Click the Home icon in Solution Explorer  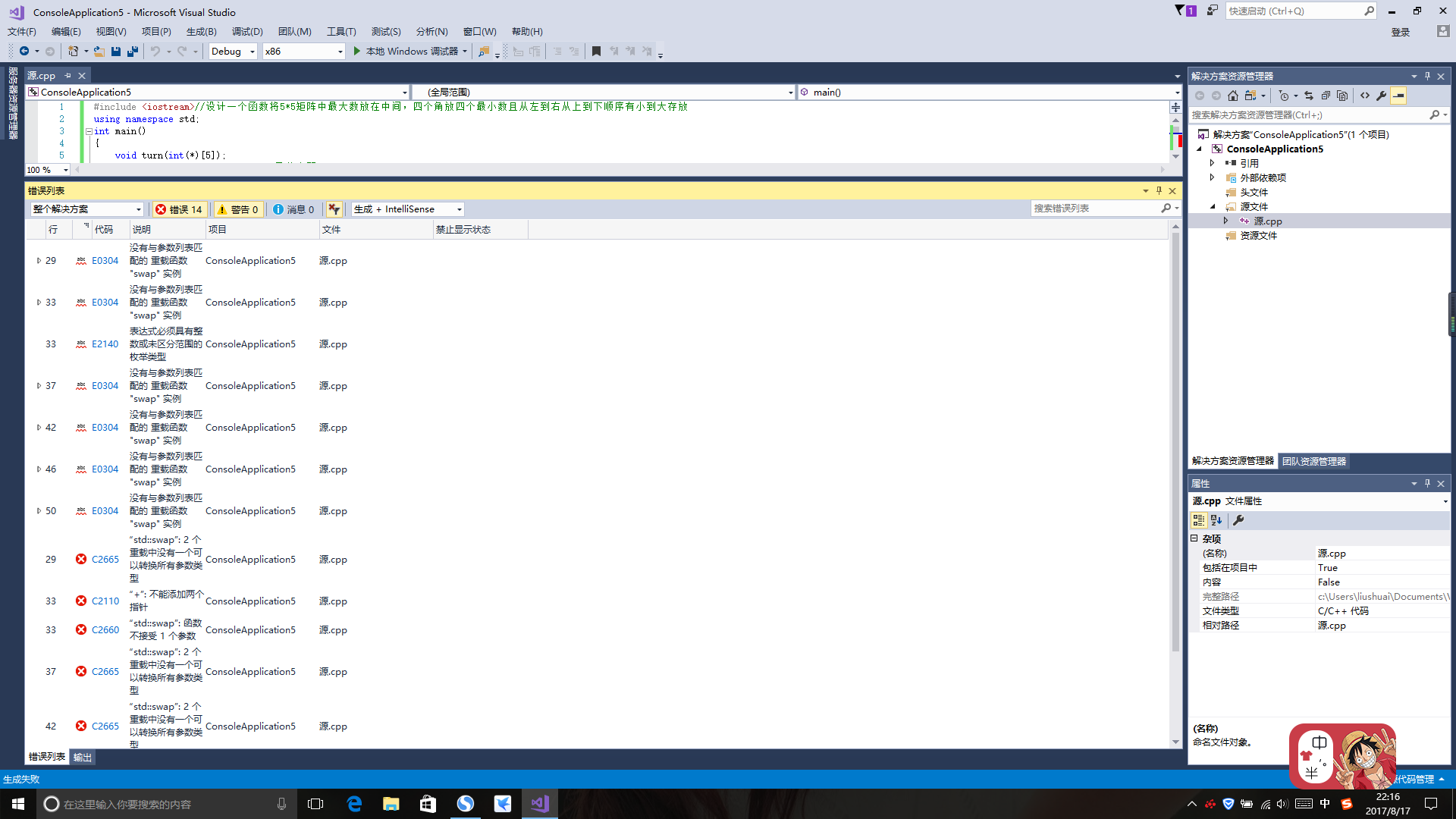click(x=1233, y=96)
